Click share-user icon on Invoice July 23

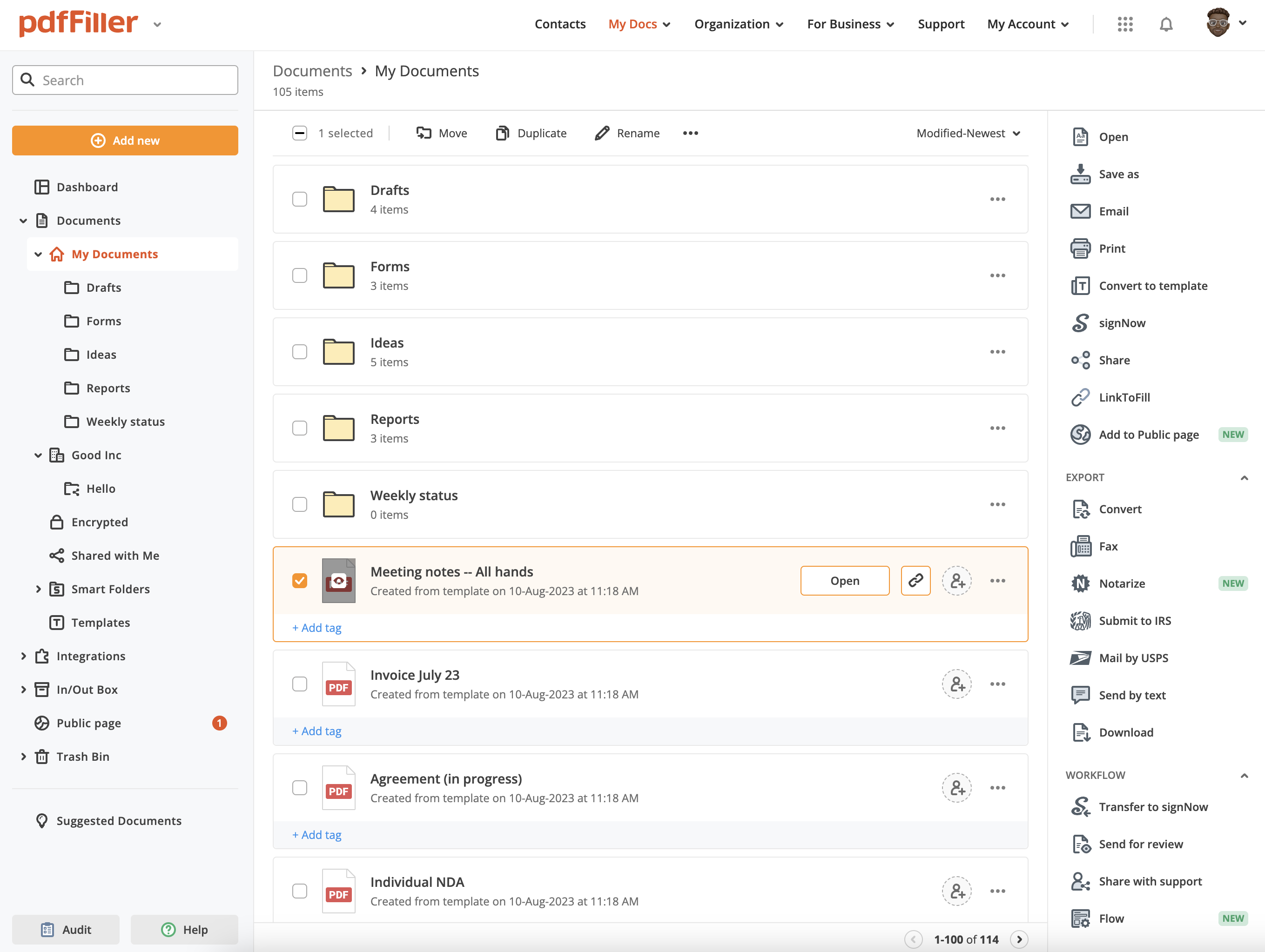pos(956,684)
